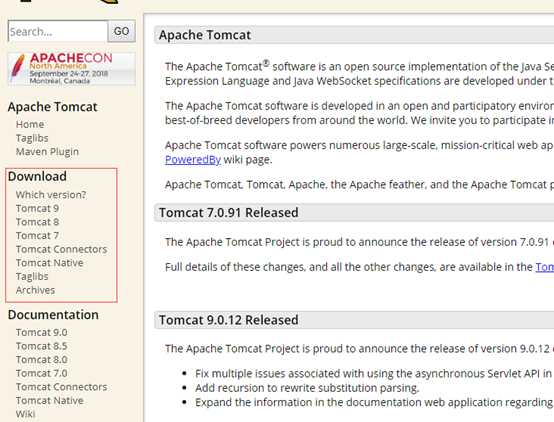This screenshot has height=422, width=554.
Task: Click the Search input field
Action: (x=58, y=31)
